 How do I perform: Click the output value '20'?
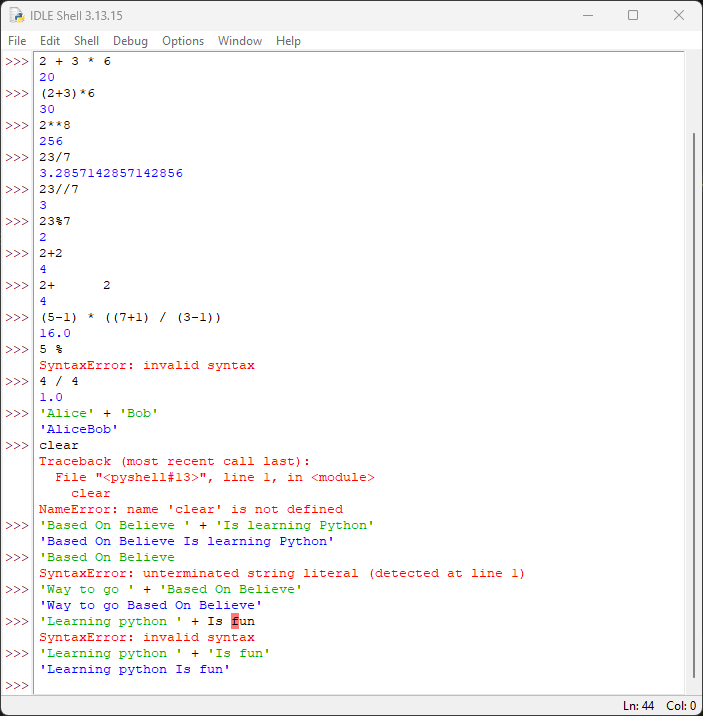coord(47,77)
